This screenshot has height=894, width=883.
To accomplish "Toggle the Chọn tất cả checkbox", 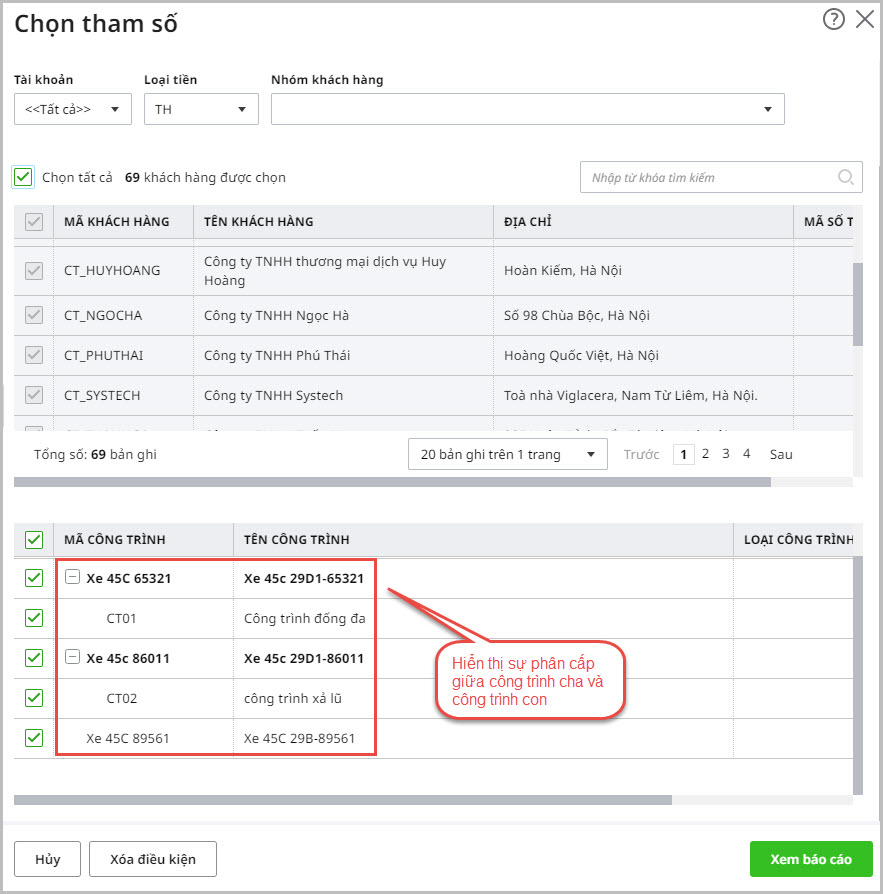I will (24, 177).
